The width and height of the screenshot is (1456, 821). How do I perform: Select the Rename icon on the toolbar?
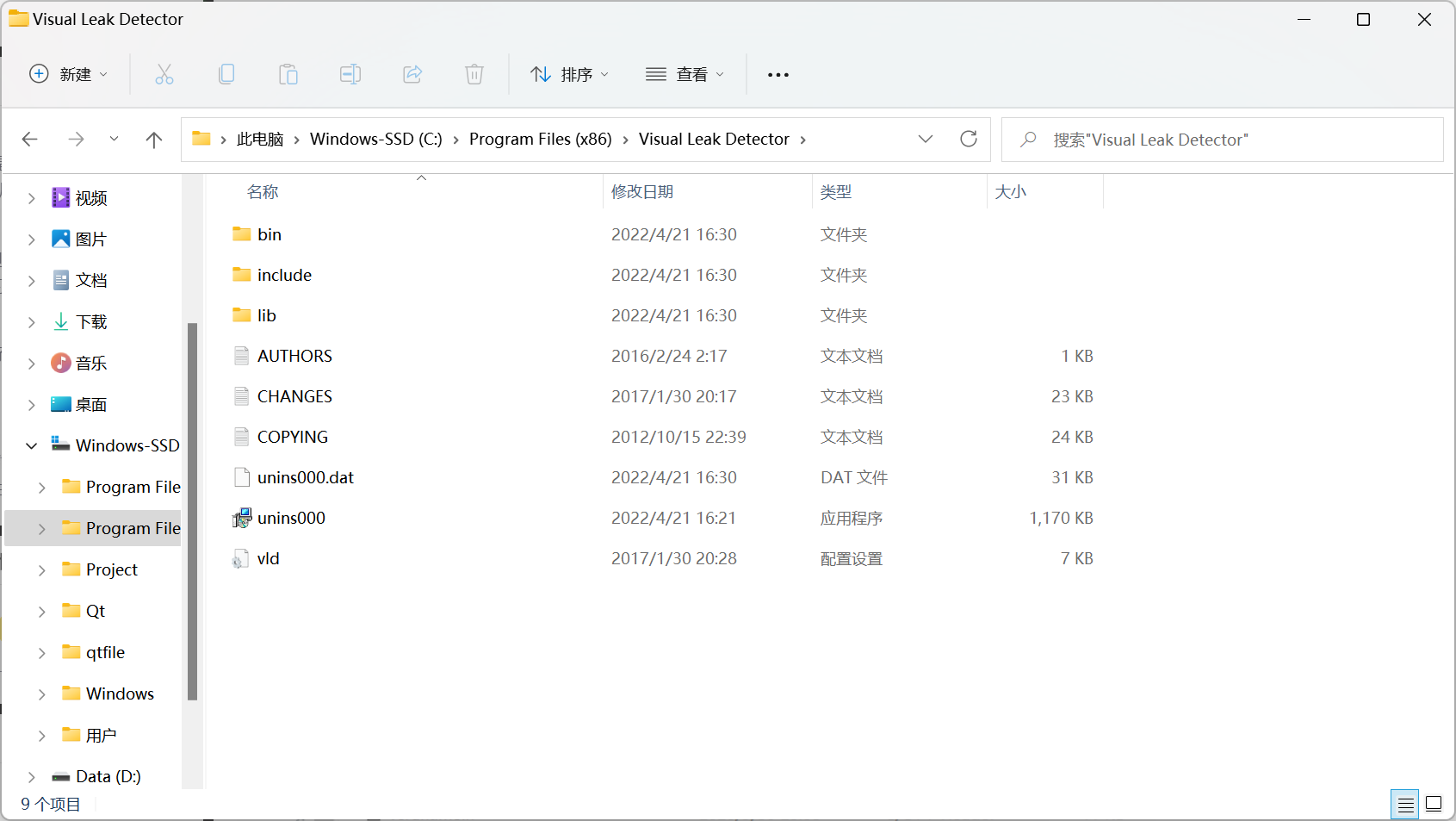(x=350, y=74)
